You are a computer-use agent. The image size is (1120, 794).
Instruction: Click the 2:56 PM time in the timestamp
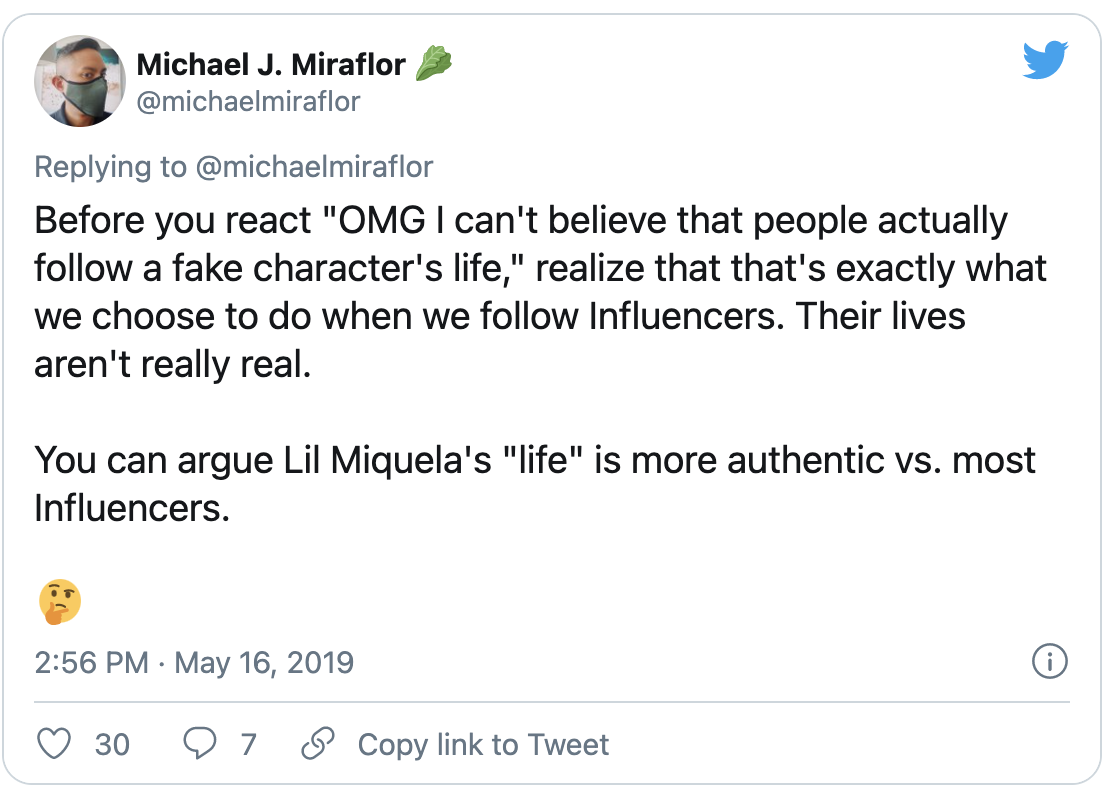coord(91,662)
